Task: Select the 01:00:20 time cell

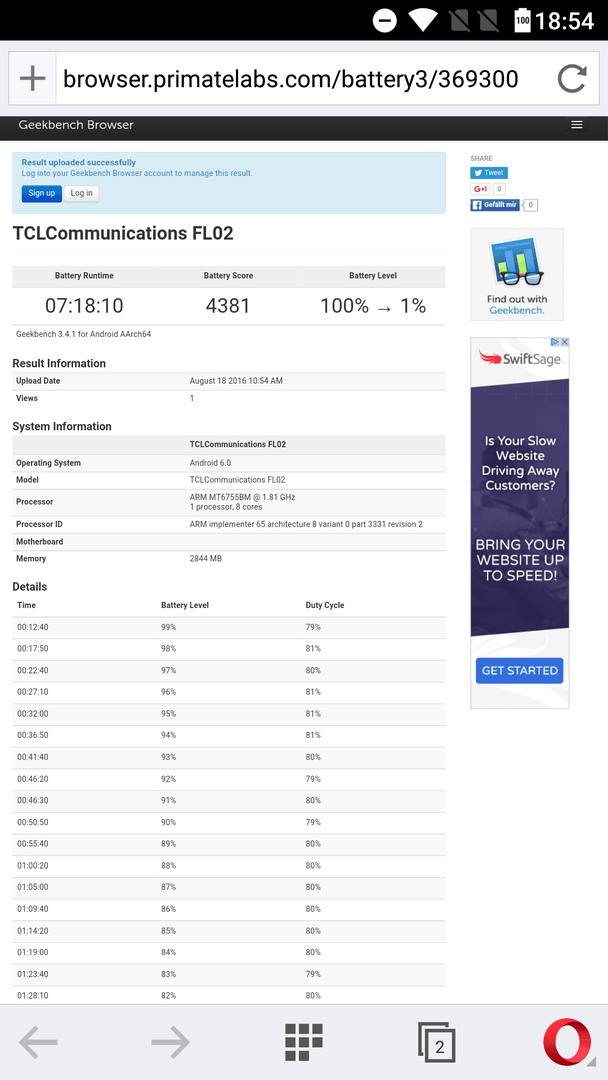Action: tap(32, 865)
